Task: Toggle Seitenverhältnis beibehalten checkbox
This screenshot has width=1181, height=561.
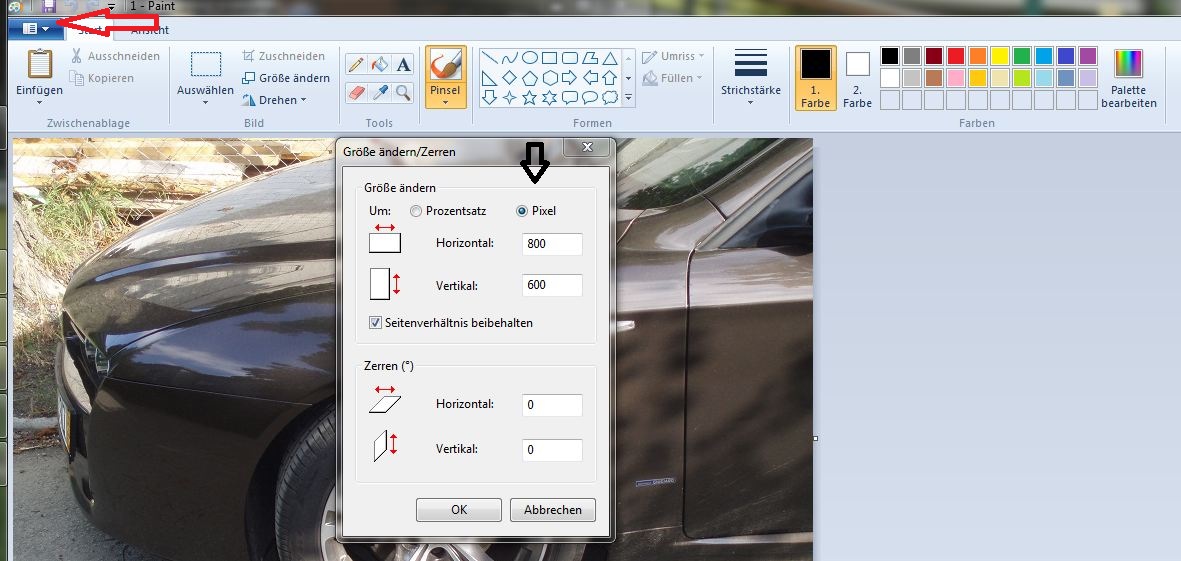Action: point(376,323)
